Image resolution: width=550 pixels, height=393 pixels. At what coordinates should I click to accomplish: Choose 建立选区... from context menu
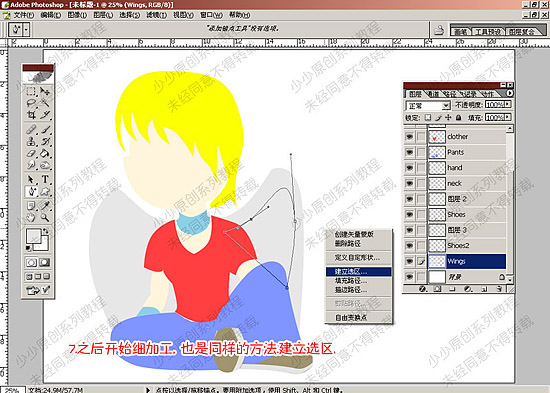[358, 272]
